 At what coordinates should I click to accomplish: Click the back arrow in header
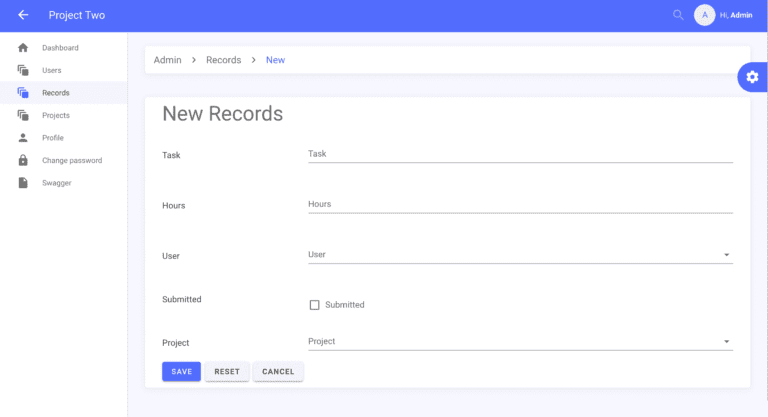(x=23, y=15)
